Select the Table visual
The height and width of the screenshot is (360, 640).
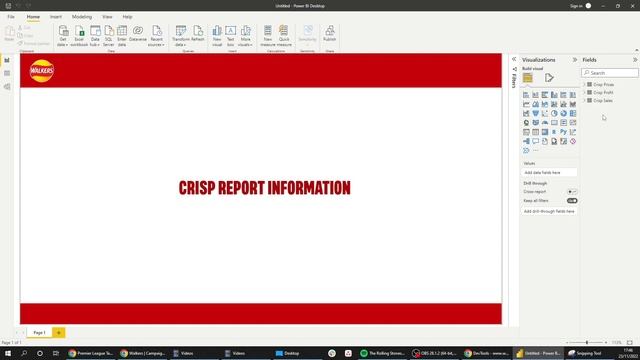pos(536,132)
